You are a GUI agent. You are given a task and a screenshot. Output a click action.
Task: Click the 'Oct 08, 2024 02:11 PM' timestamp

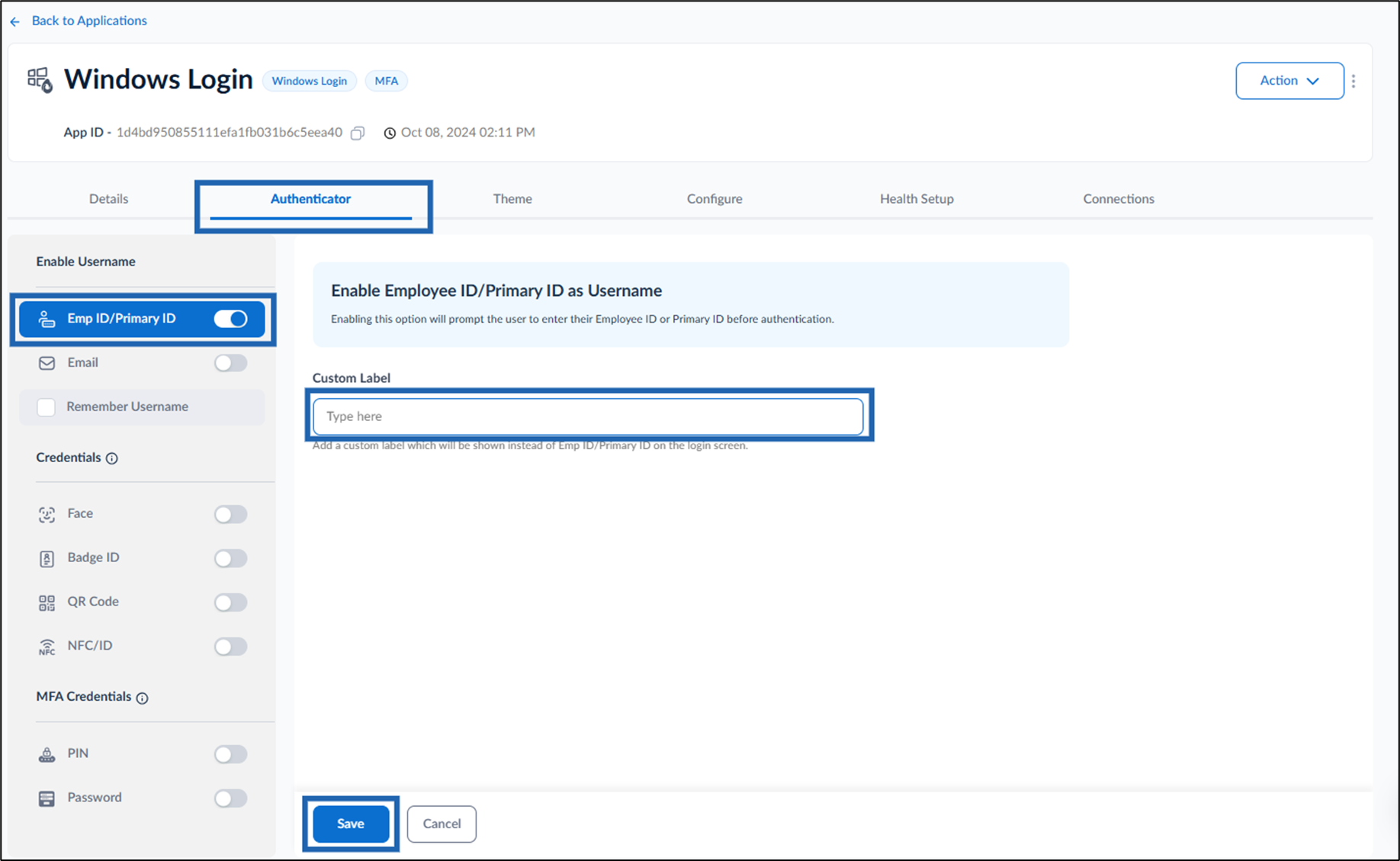tap(468, 133)
